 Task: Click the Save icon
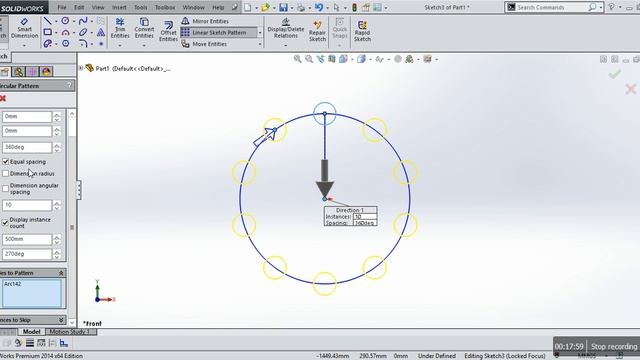click(283, 7)
